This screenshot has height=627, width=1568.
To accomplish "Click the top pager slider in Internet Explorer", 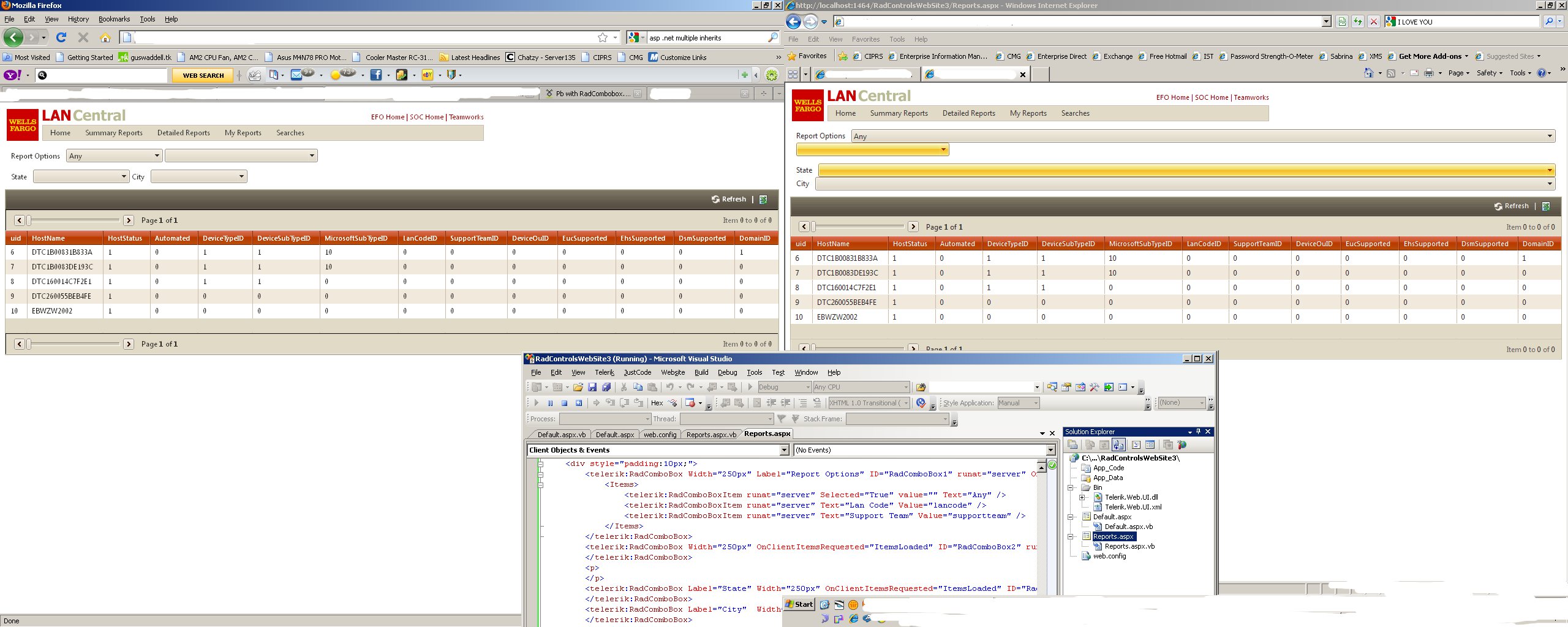I will [858, 227].
